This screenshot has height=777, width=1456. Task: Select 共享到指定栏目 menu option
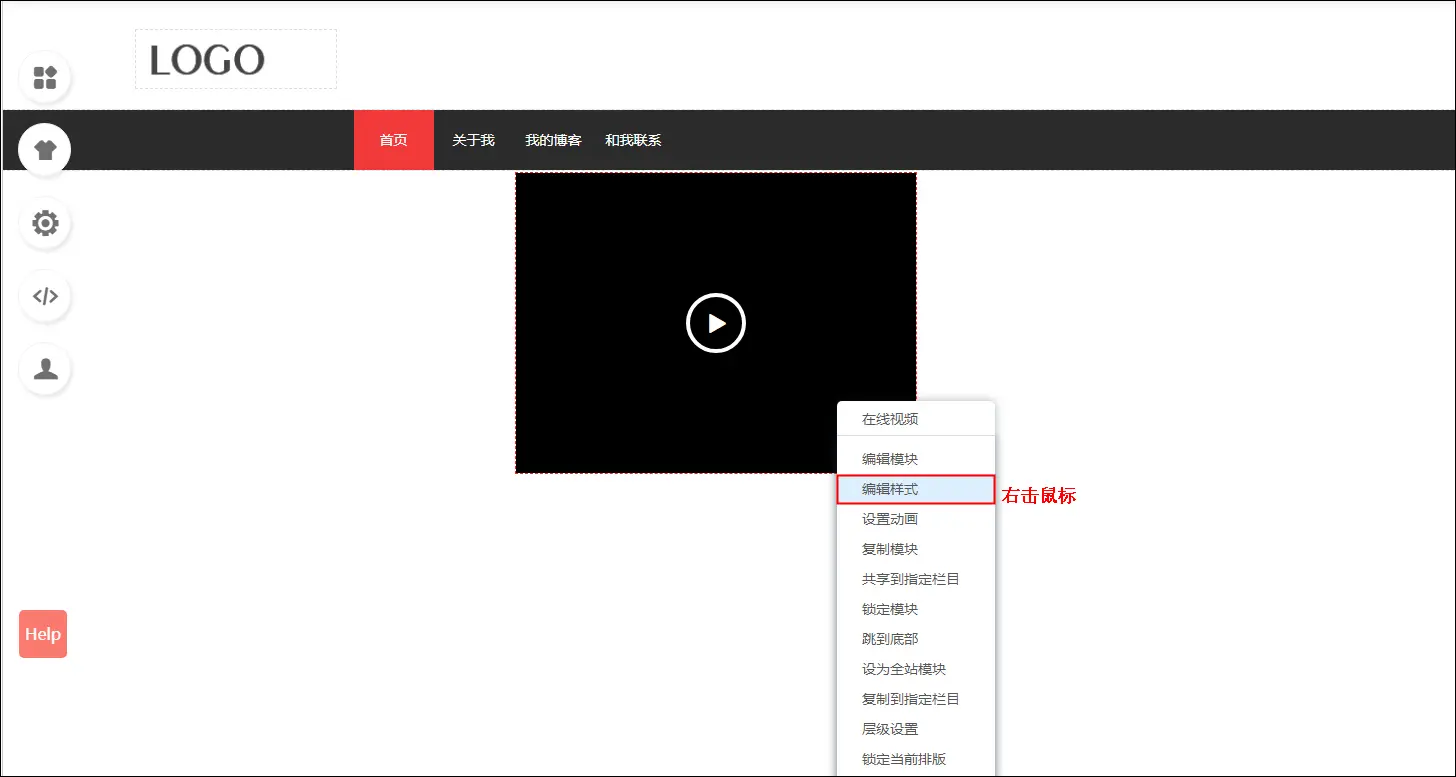910,579
